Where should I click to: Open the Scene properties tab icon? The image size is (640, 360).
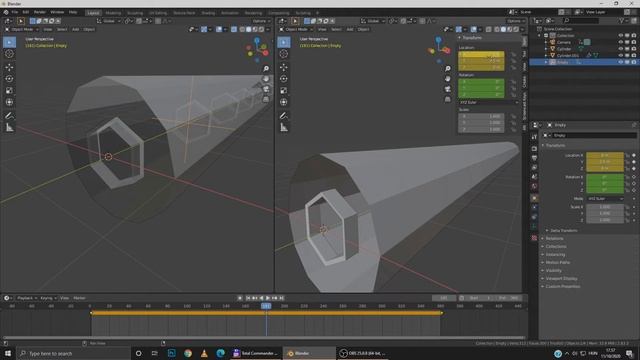(x=534, y=177)
